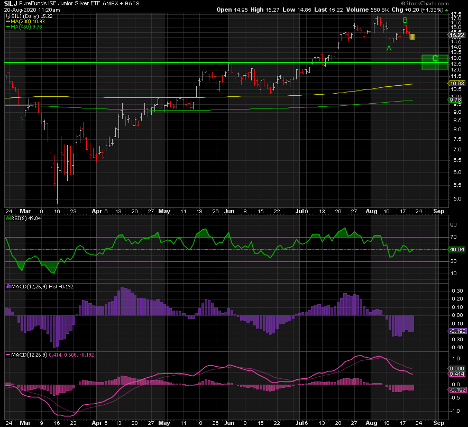468x427 pixels.
Task: Click 'May' on the price panel date axis
Action: coord(164,211)
